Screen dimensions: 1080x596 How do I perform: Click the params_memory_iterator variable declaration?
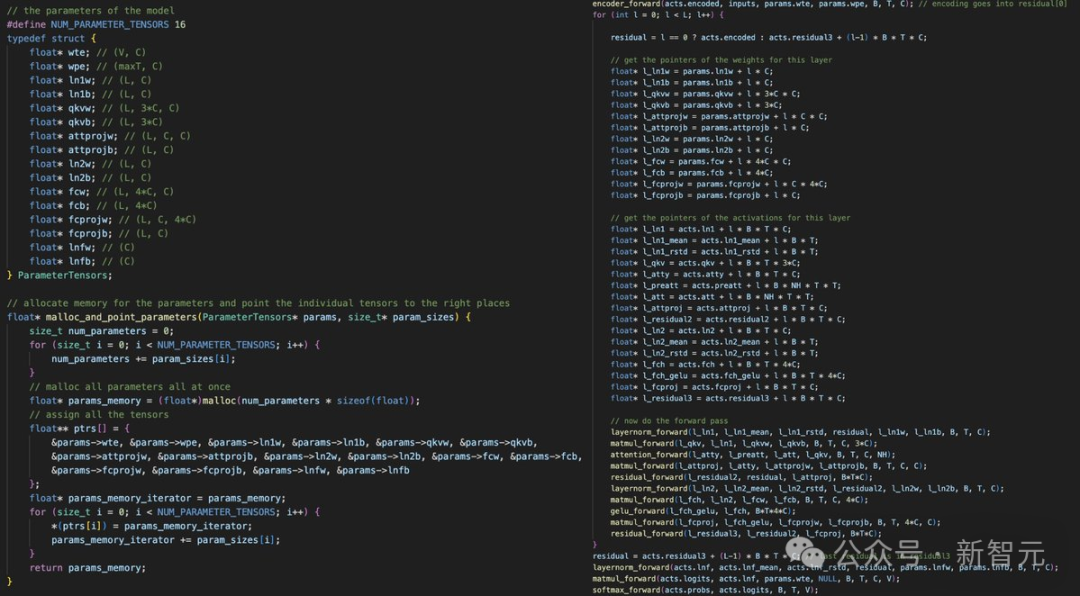(x=125, y=497)
